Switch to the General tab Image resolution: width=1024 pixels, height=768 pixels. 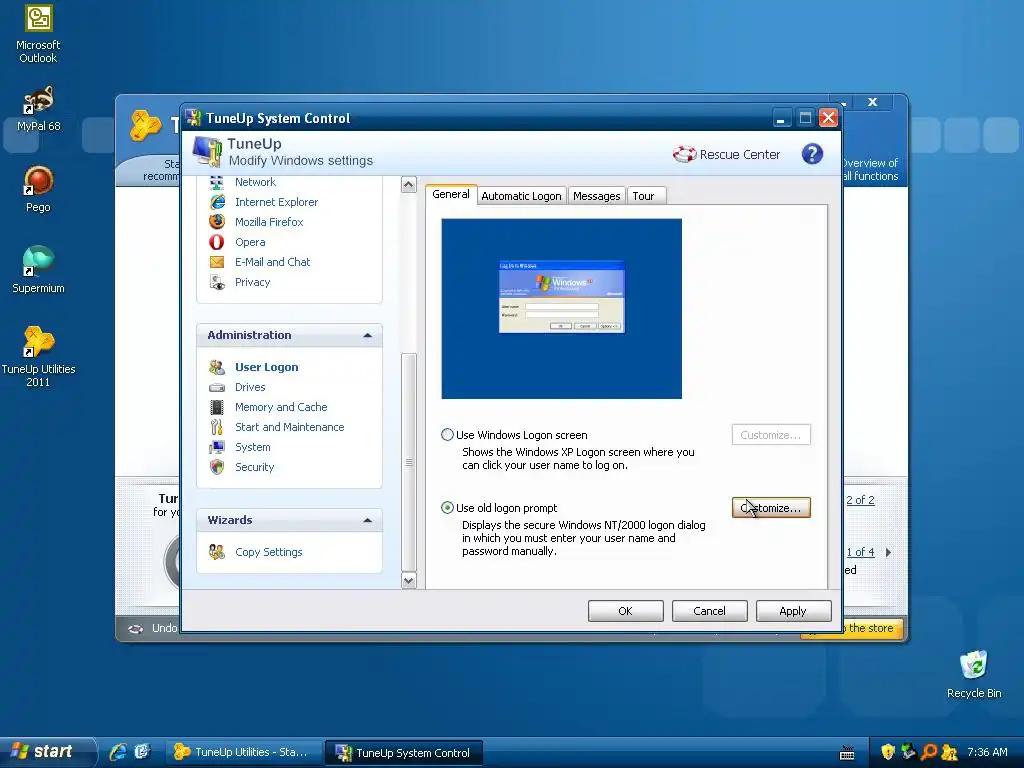coord(451,195)
